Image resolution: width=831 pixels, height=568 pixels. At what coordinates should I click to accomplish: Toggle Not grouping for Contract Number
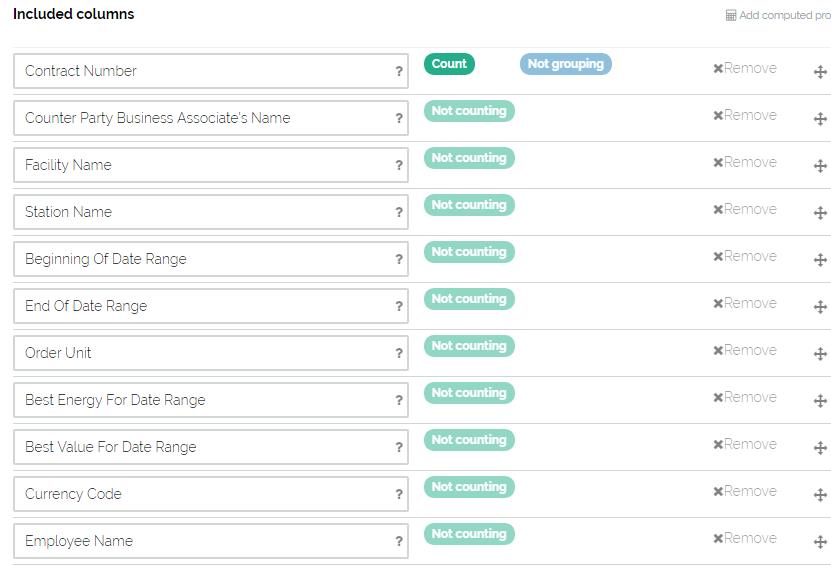565,64
